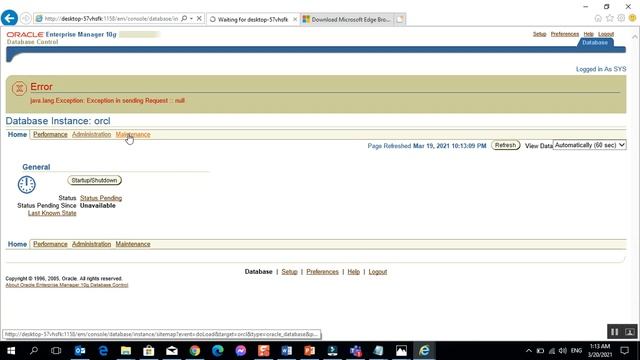640x360 pixels.
Task: Click the page scrollbar up arrow
Action: (x=635, y=37)
